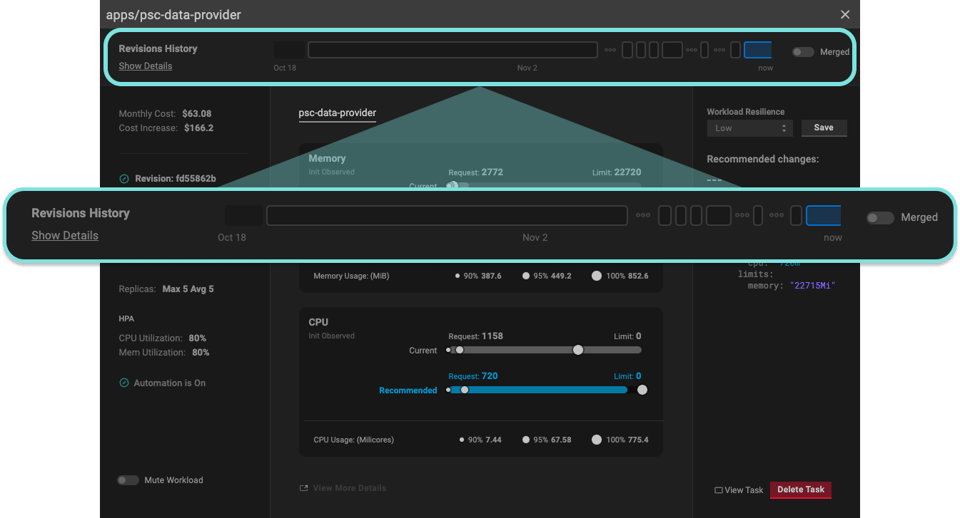Screen dimensions: 960x518
Task: Click the external-link icon before View More Details
Action: [x=304, y=488]
